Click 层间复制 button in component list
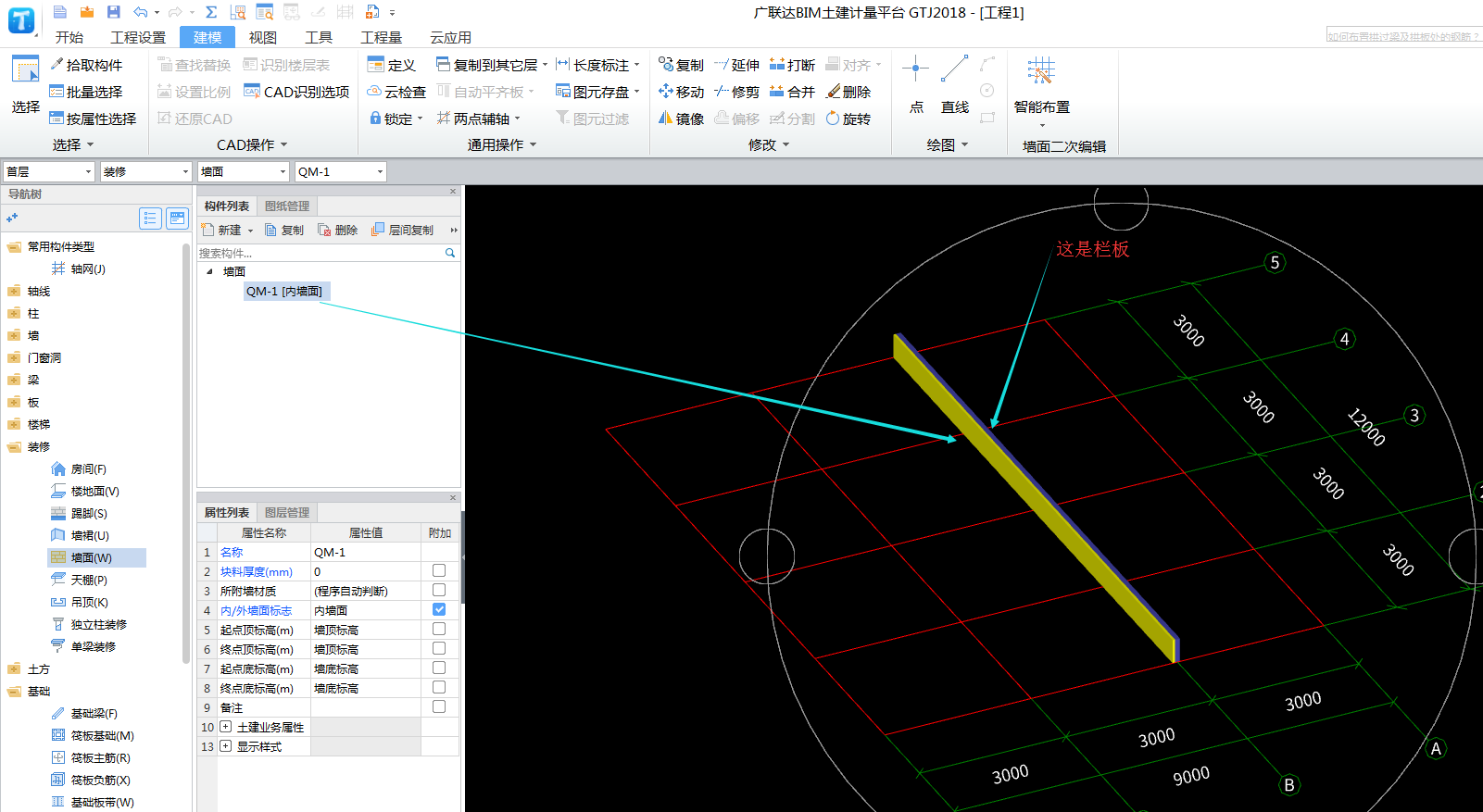Viewport: 1483px width, 812px height. [403, 230]
